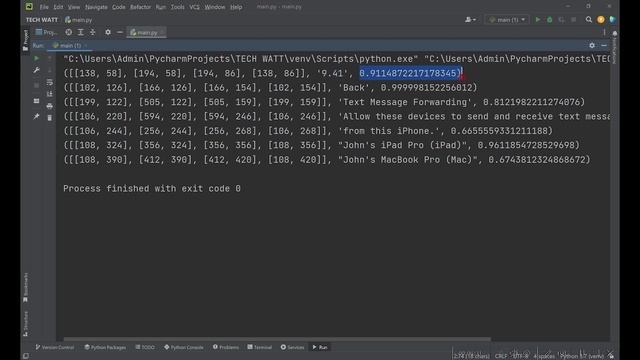The height and width of the screenshot is (360, 640).
Task: Print the console output
Action: 49,106
